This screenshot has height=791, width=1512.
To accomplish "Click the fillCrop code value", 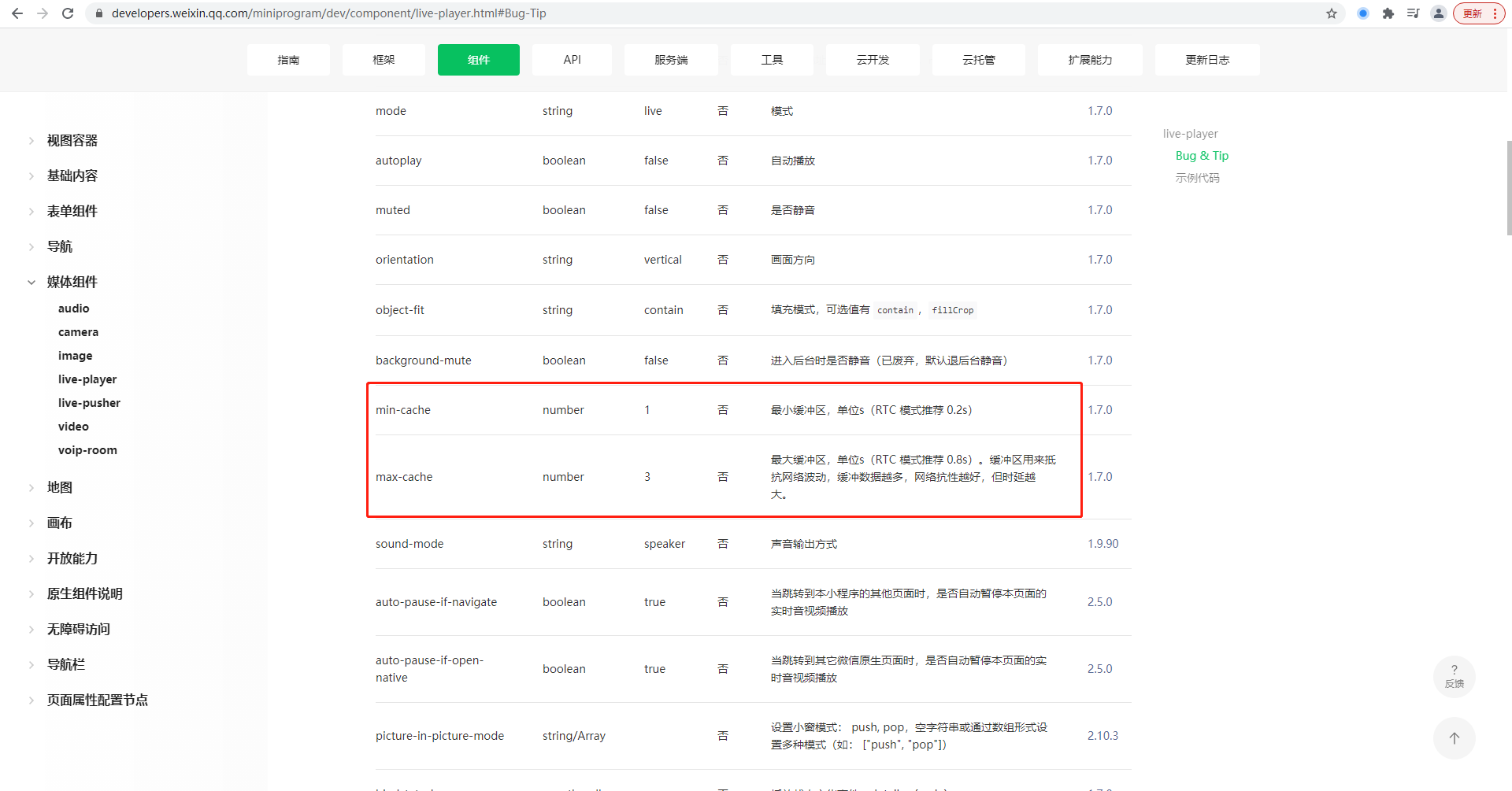I will [x=953, y=310].
